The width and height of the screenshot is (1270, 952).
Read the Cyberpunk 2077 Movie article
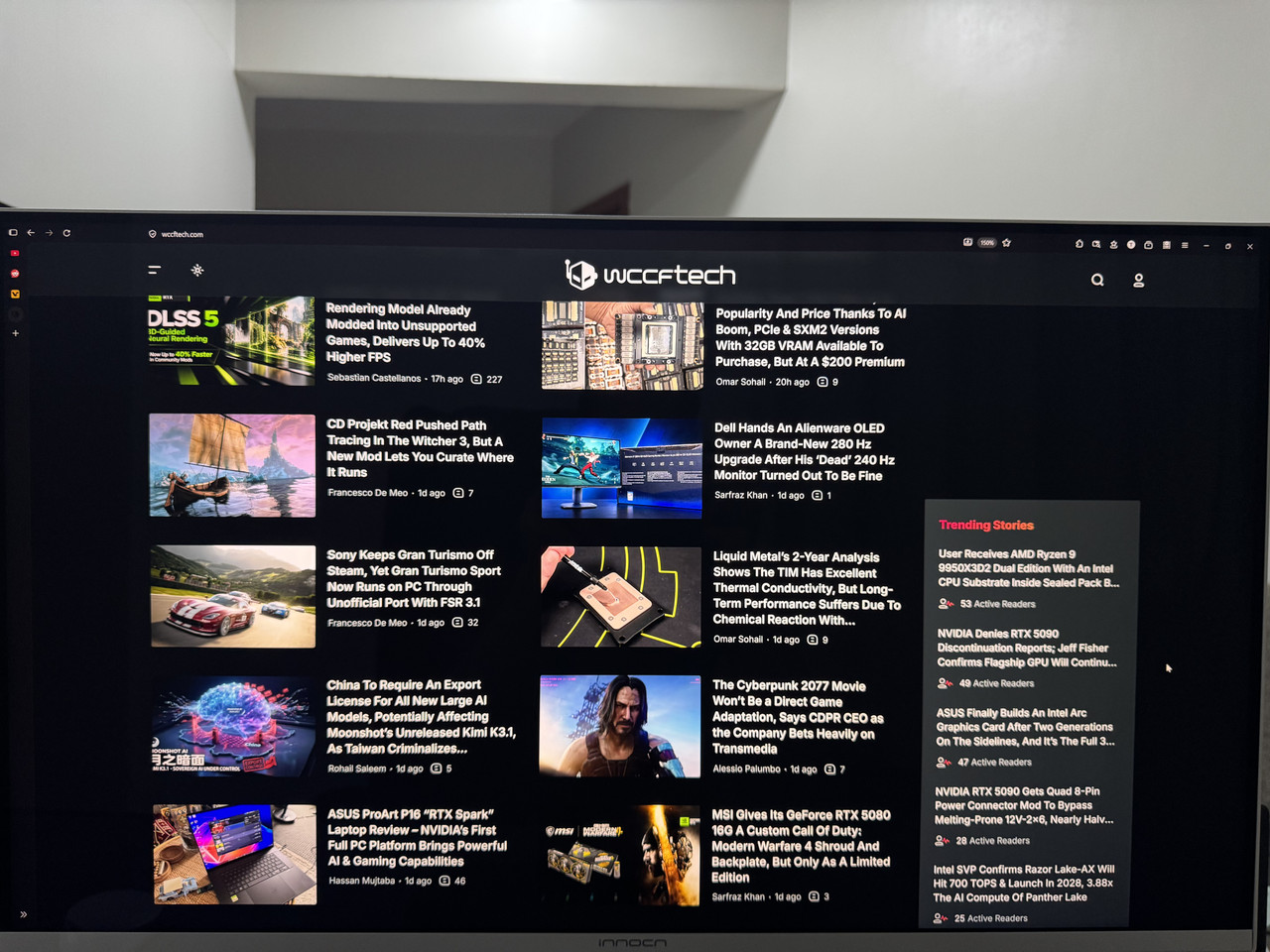coord(798,717)
